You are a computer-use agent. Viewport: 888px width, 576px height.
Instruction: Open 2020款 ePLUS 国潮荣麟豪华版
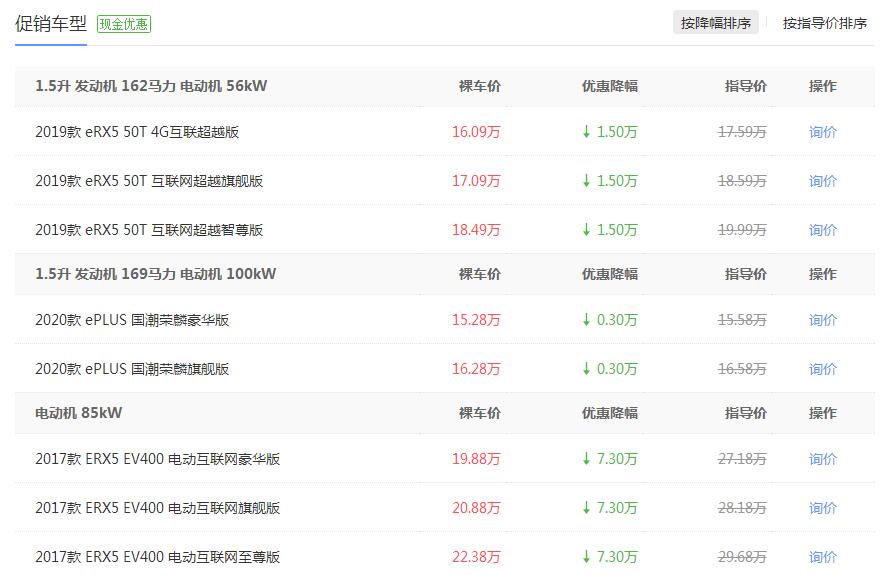132,320
